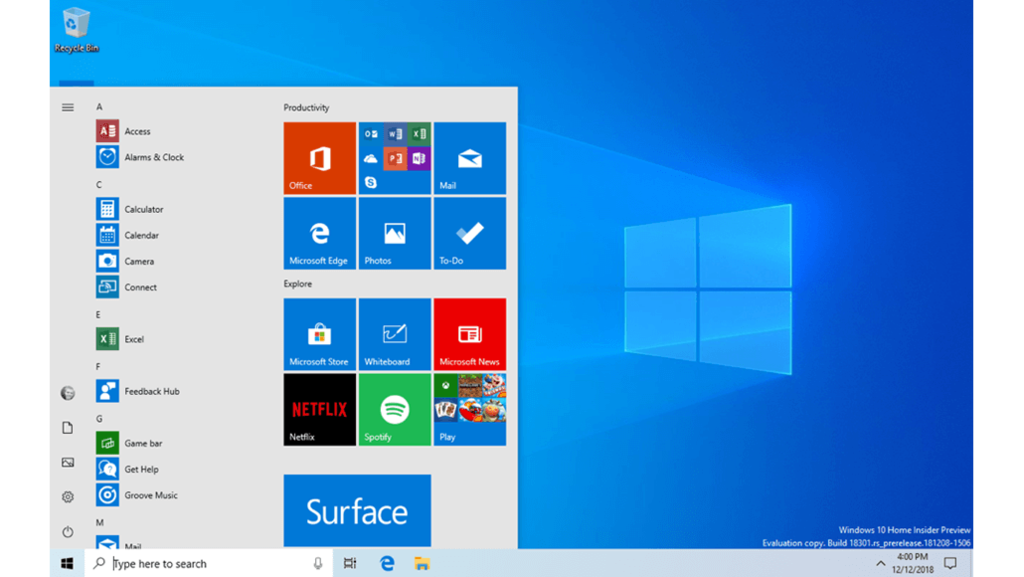This screenshot has width=1024, height=577.
Task: Launch the Netflix tile
Action: [319, 409]
